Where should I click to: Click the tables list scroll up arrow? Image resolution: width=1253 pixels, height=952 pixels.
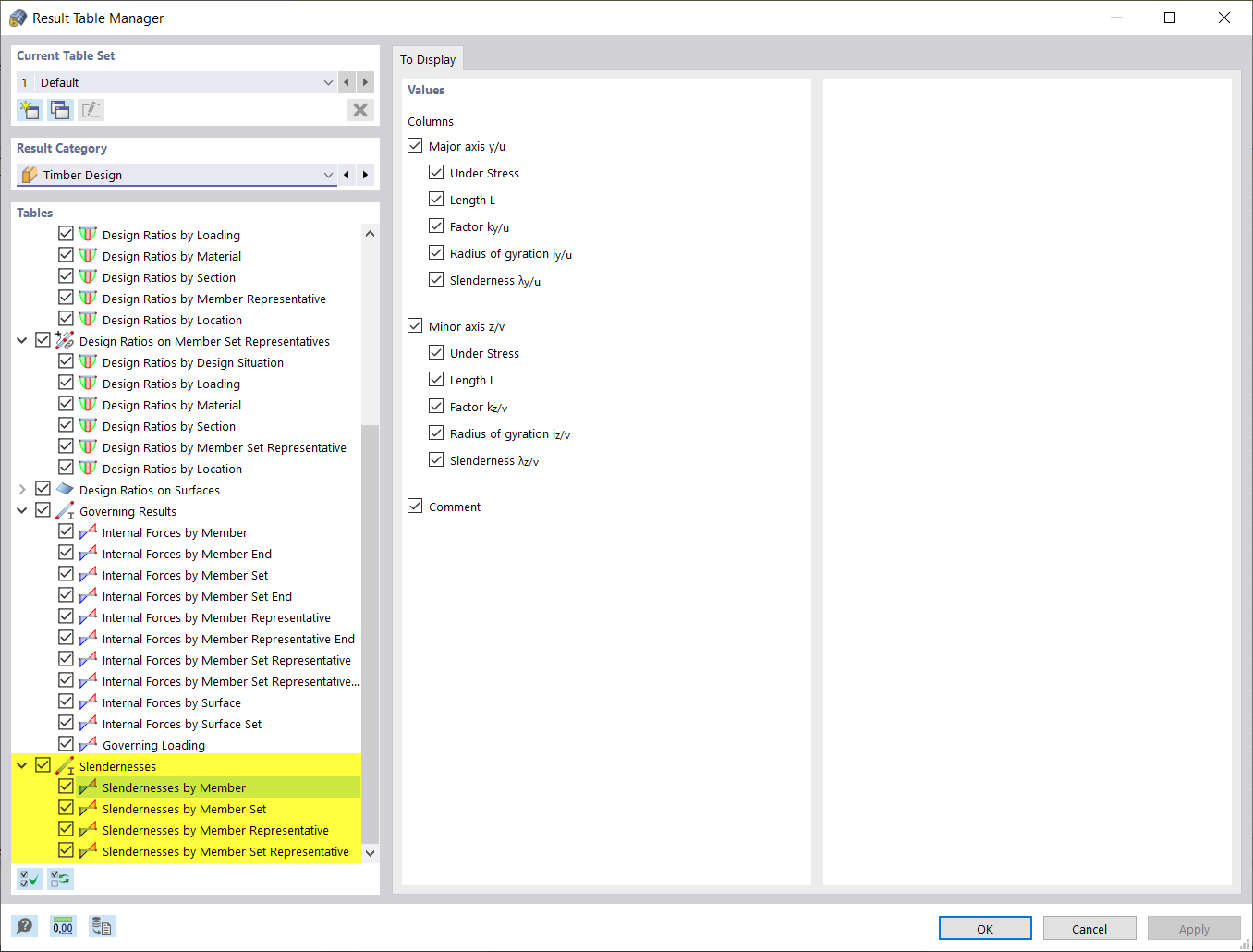coord(371,233)
